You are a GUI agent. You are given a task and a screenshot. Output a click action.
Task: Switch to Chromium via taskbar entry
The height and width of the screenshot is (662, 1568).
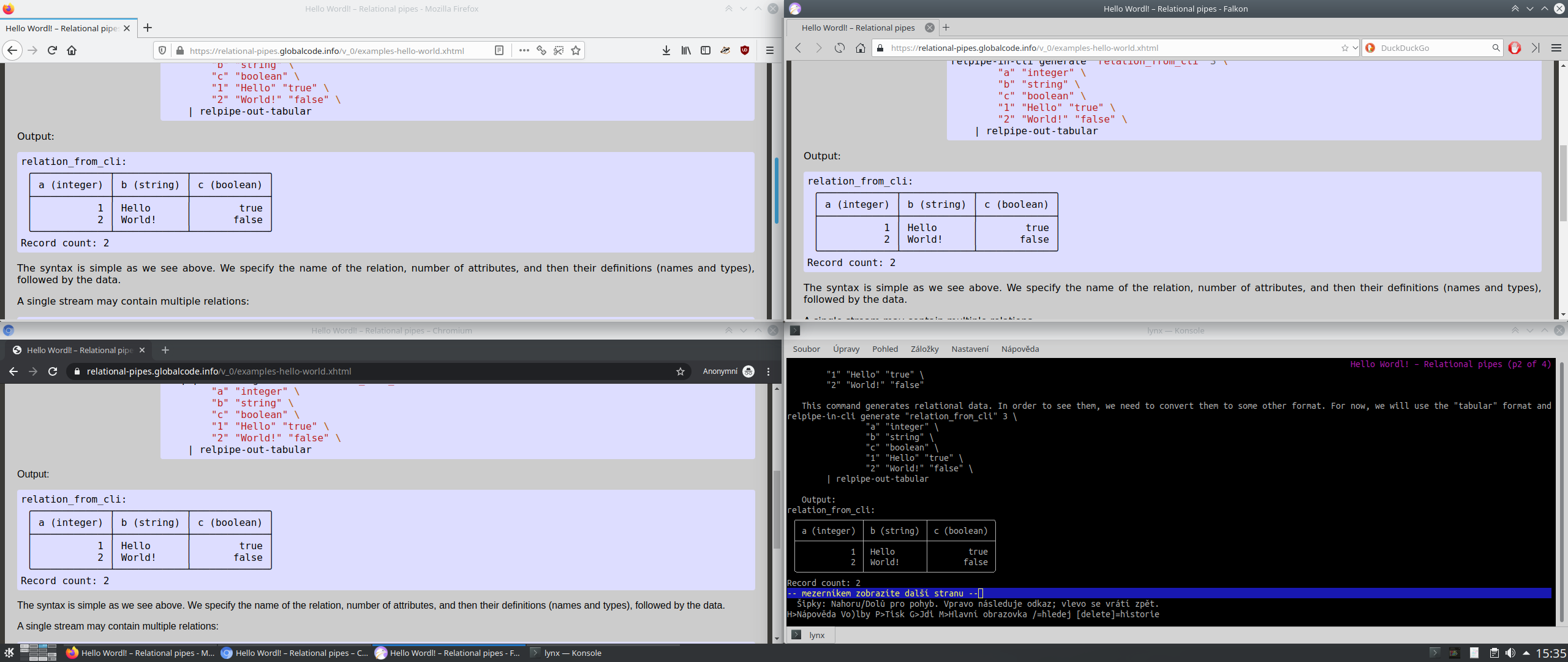click(295, 653)
